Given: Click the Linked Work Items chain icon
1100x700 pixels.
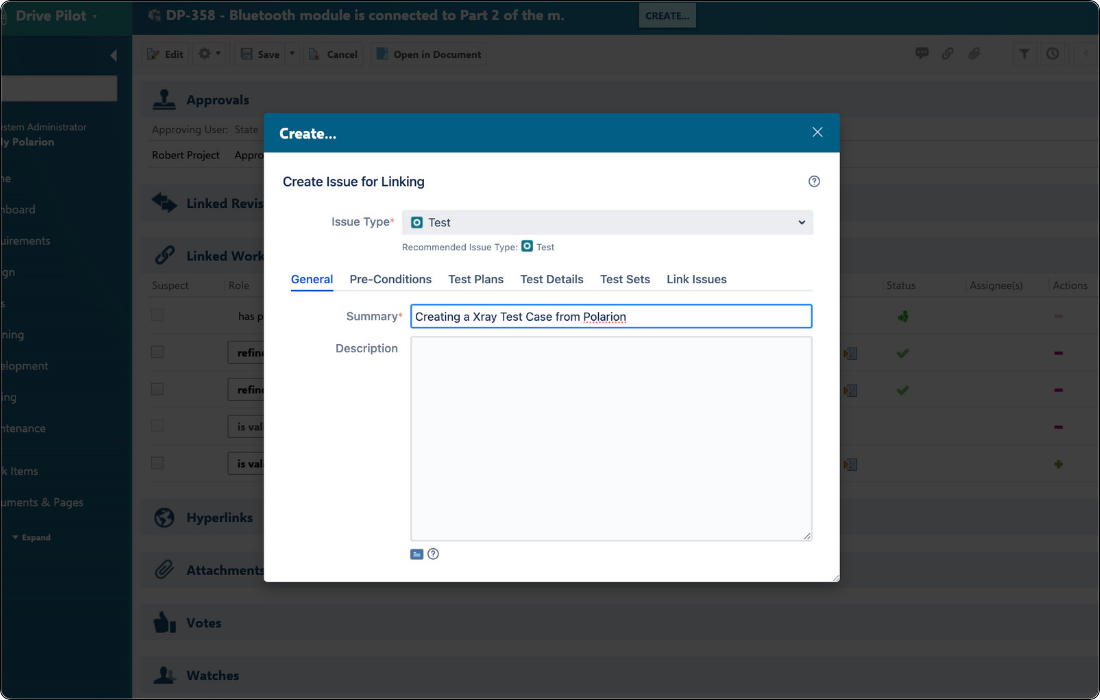Looking at the screenshot, I should click(164, 255).
